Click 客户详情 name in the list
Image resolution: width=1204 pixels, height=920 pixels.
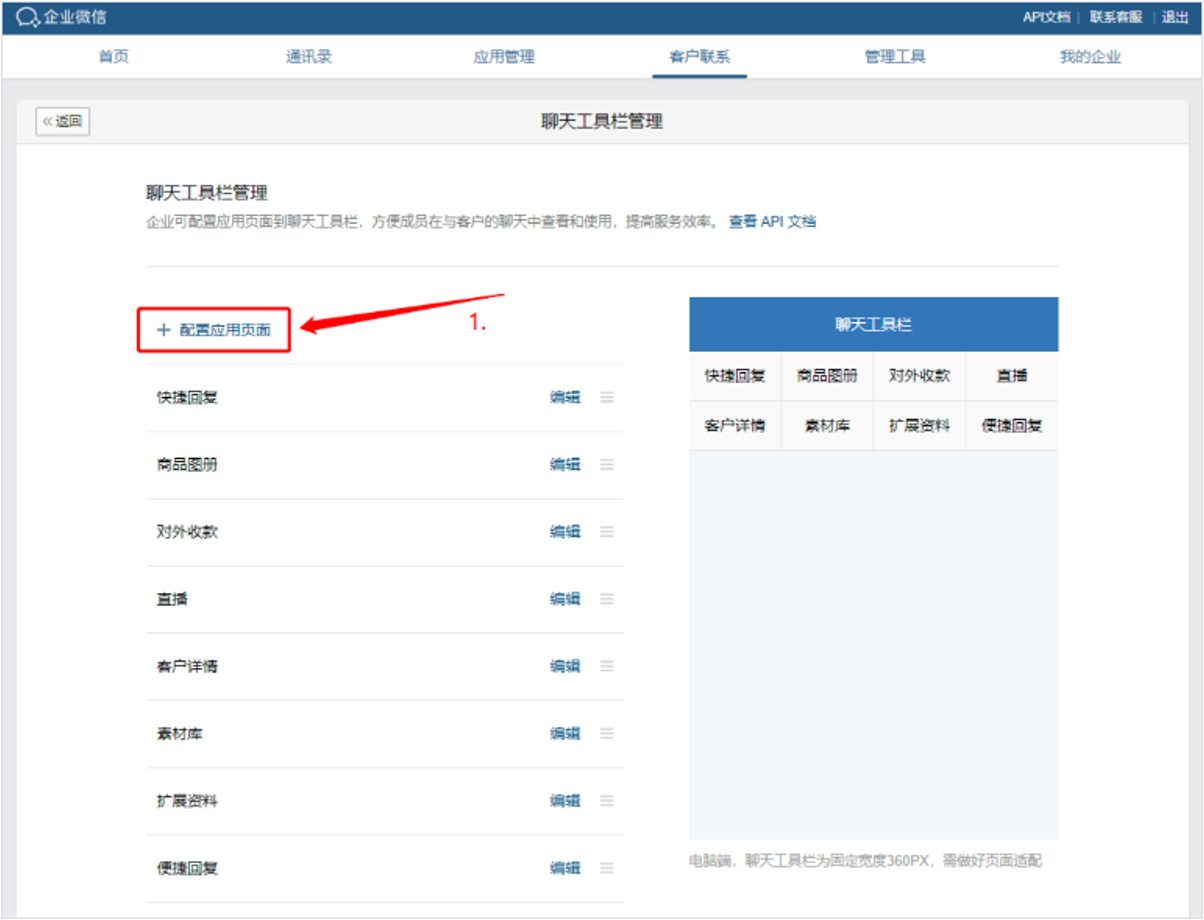[x=187, y=666]
